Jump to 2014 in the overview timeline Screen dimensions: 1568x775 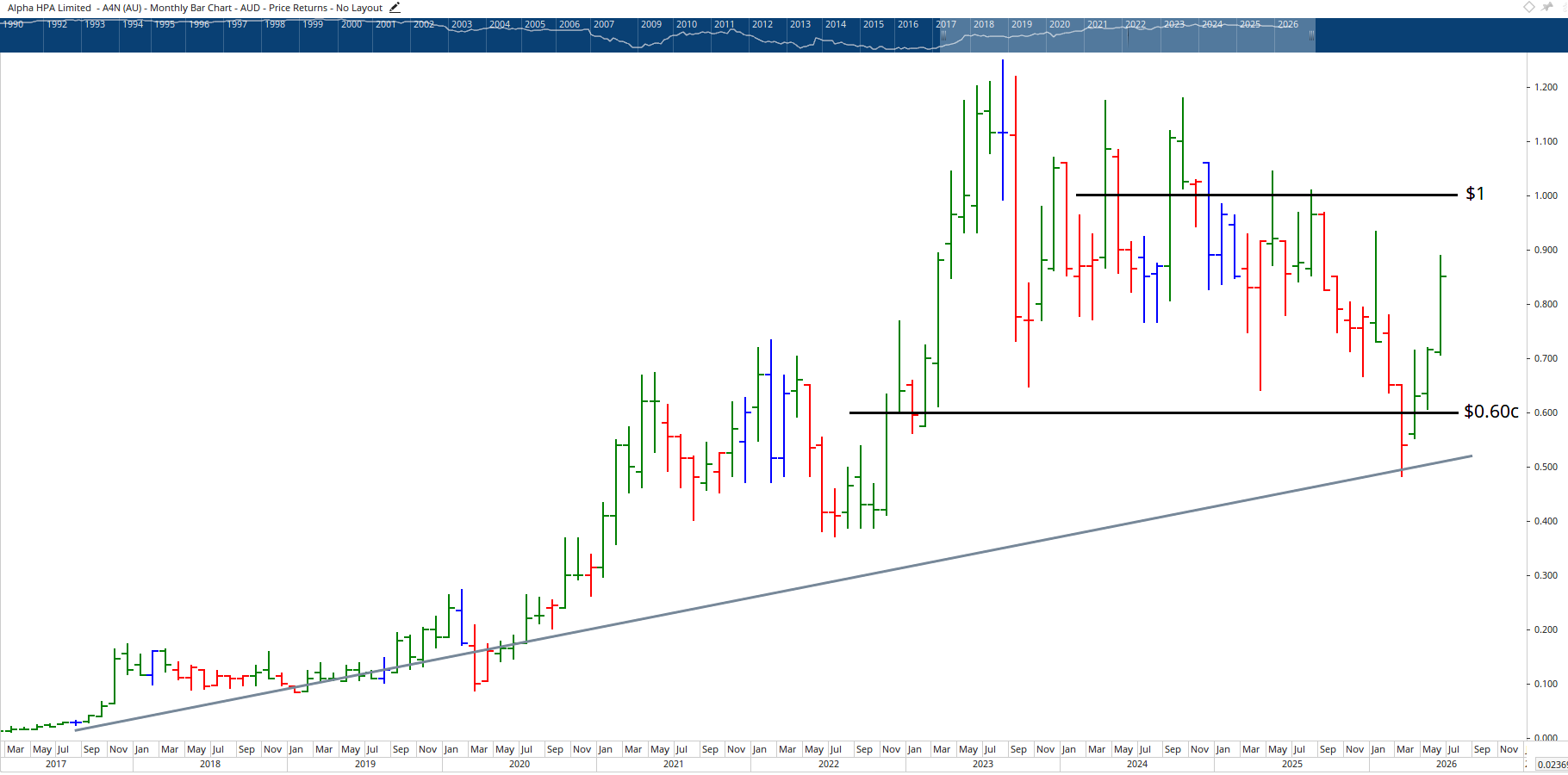(836, 24)
